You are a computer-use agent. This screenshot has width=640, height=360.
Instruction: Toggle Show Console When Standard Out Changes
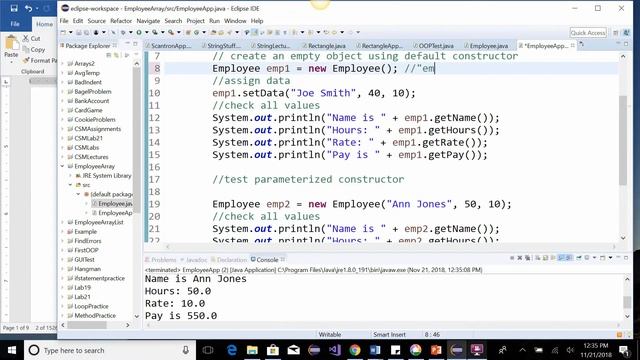click(x=561, y=258)
